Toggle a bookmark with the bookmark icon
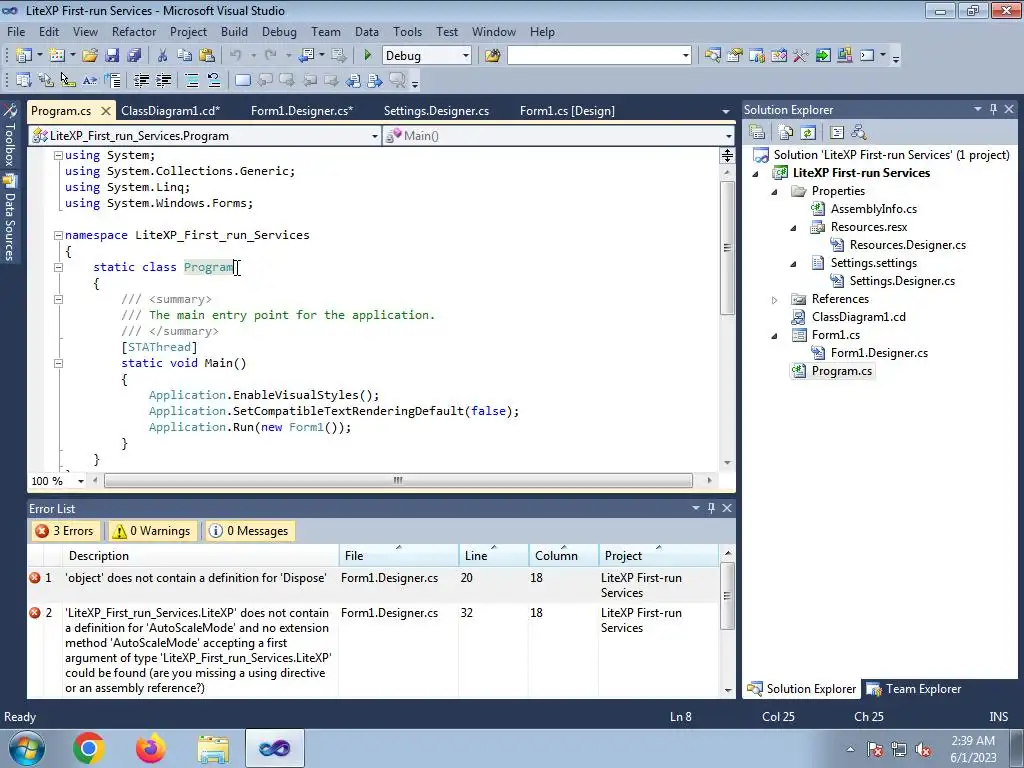Screen dimensions: 1024x768 [x=243, y=80]
